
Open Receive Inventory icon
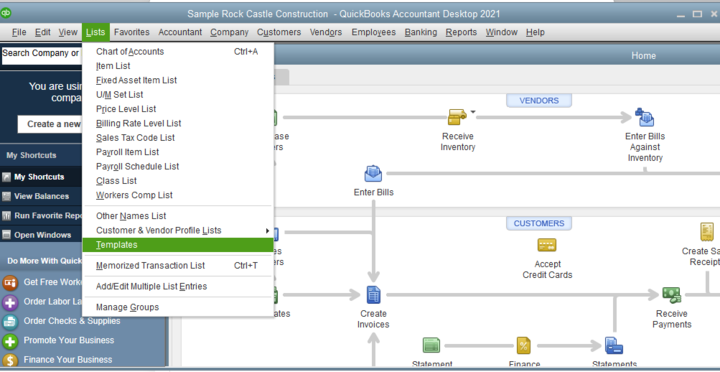click(x=457, y=117)
